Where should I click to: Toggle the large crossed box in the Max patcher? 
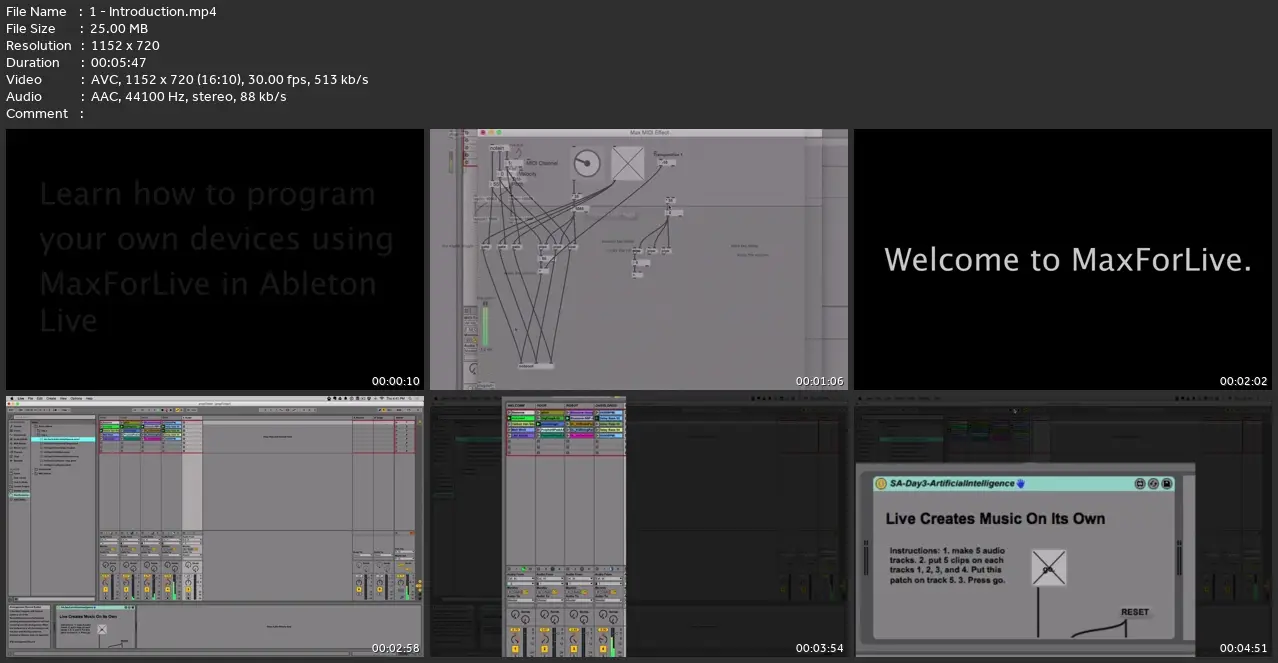(628, 162)
